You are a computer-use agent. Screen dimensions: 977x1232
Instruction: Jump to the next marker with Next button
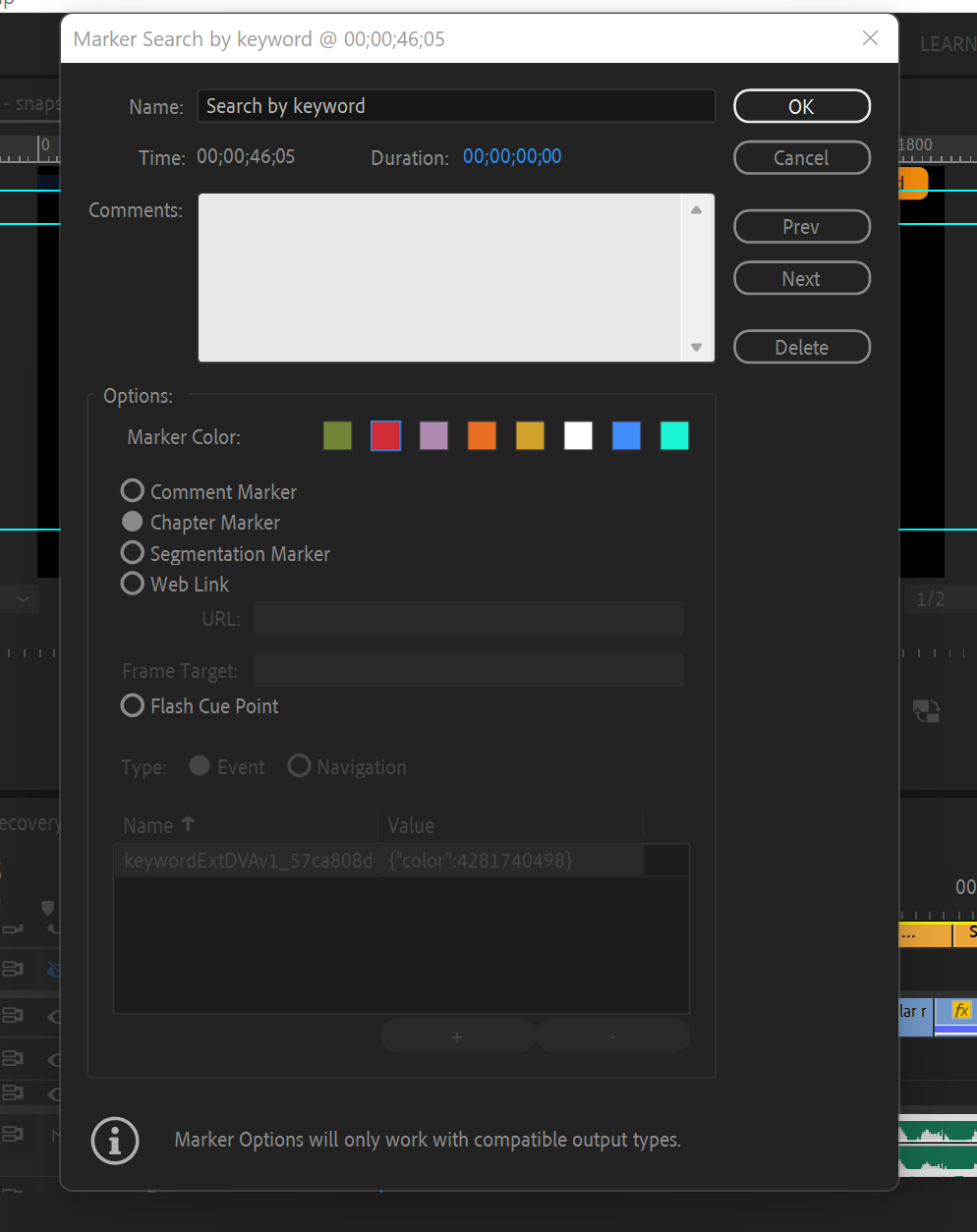point(801,278)
